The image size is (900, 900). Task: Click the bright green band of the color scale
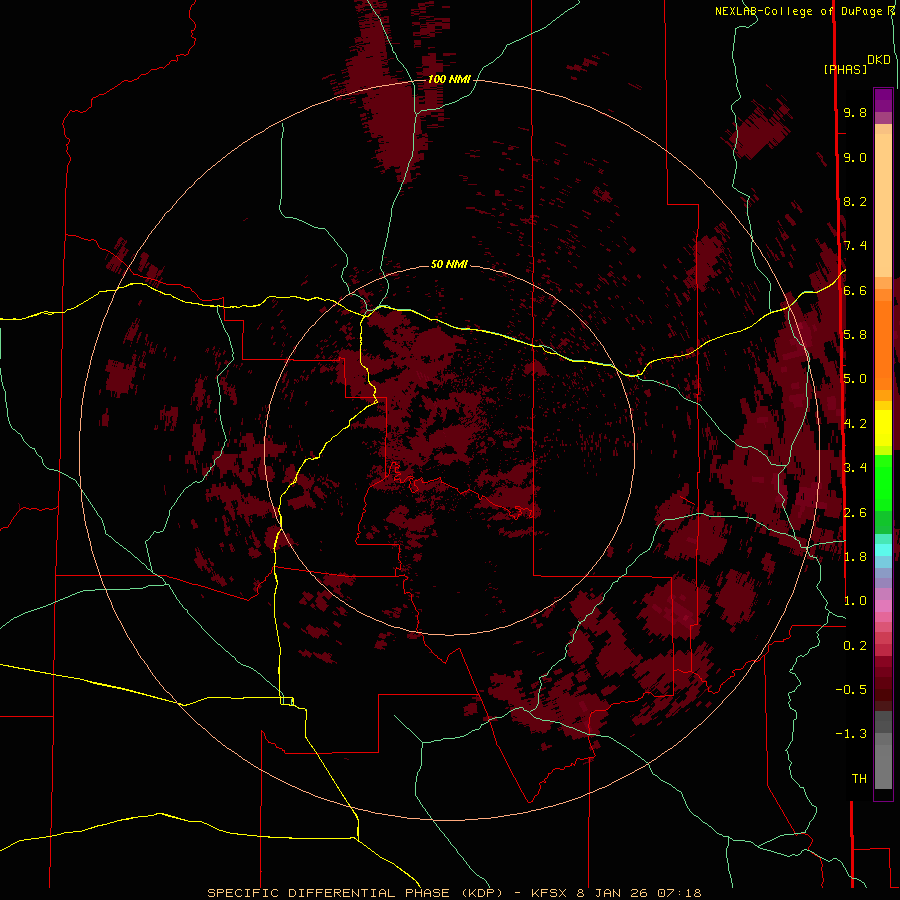point(883,483)
